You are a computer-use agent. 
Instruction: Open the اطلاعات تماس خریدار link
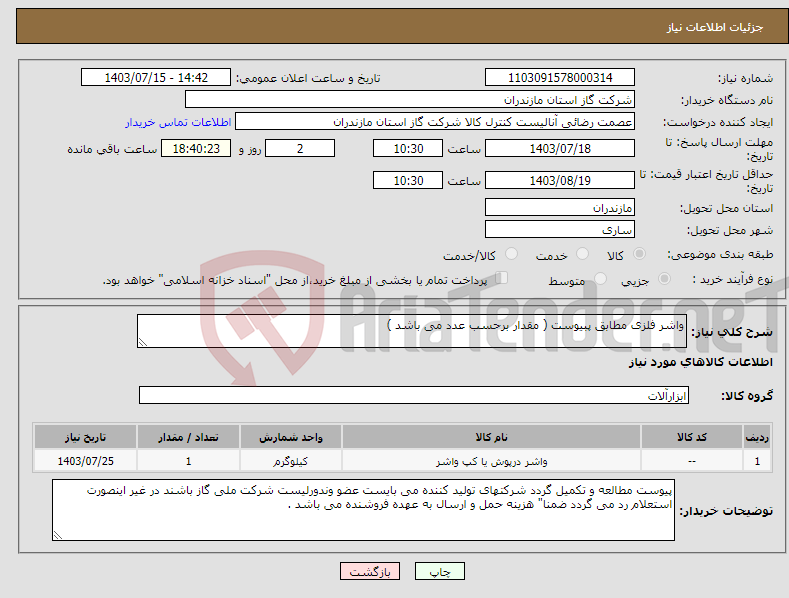(x=178, y=122)
